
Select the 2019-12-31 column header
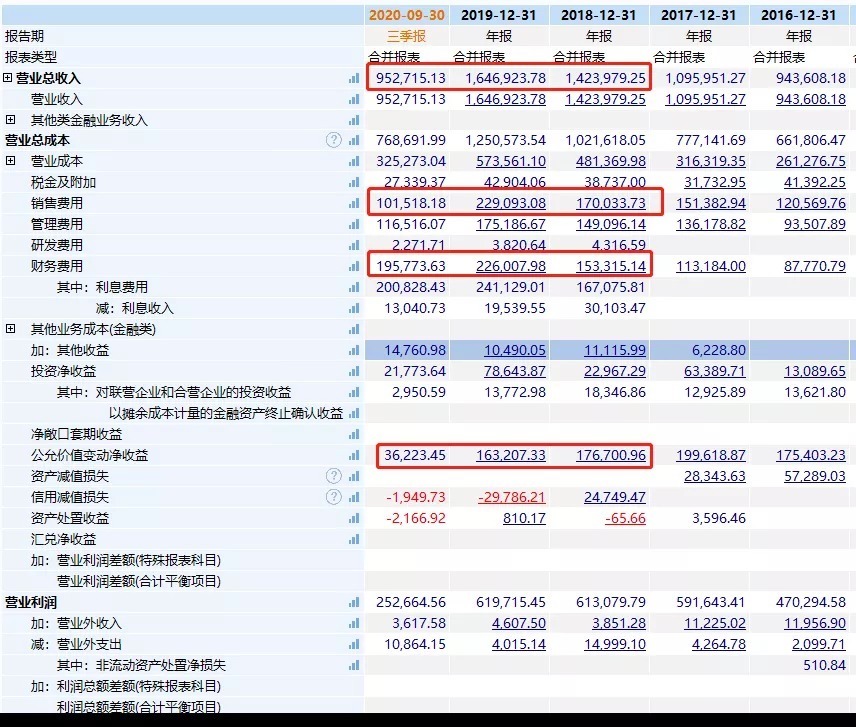498,15
